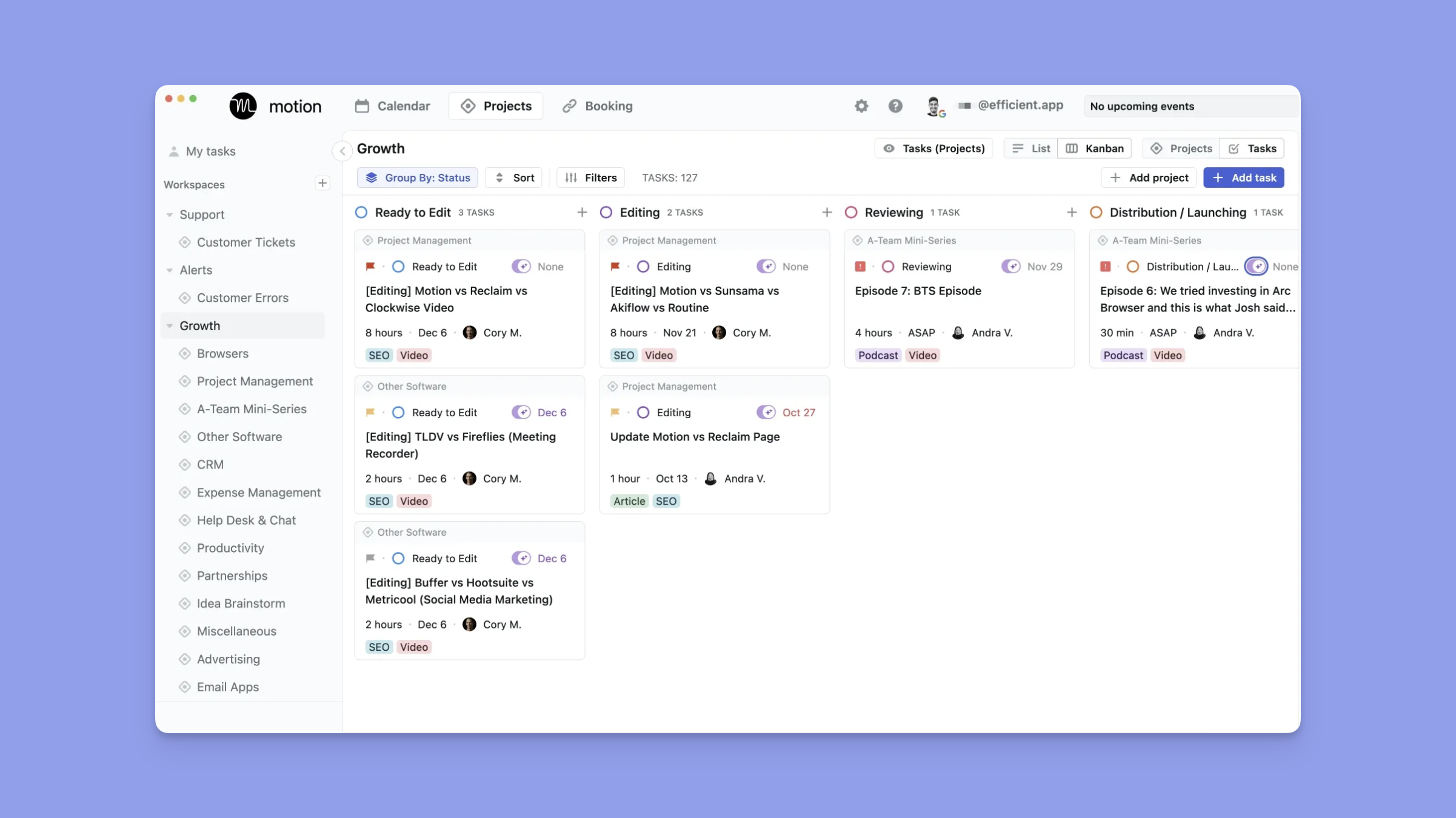Viewport: 1456px width, 818px height.
Task: Switch to the Calendar tab
Action: [393, 106]
